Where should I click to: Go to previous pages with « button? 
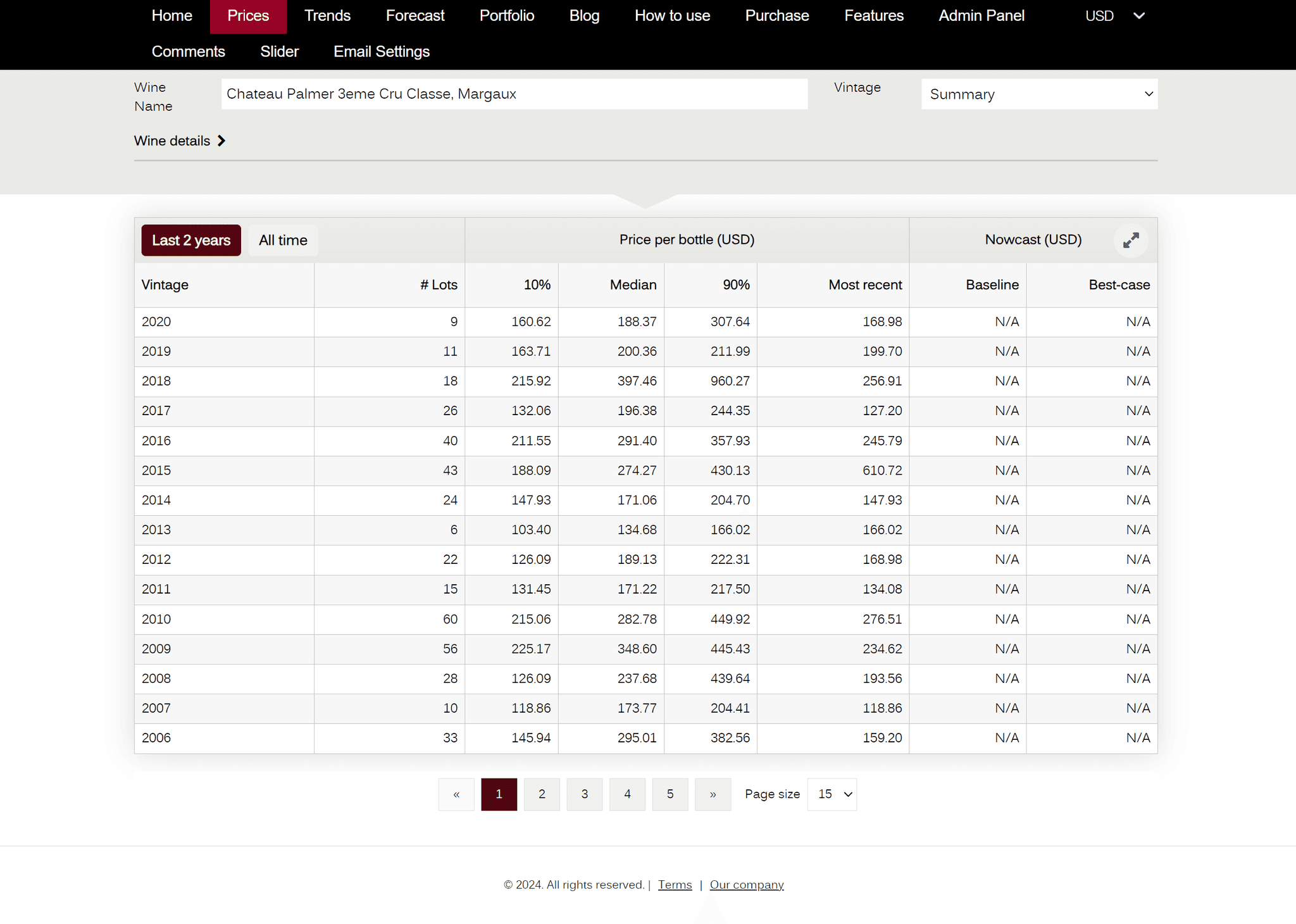[456, 794]
